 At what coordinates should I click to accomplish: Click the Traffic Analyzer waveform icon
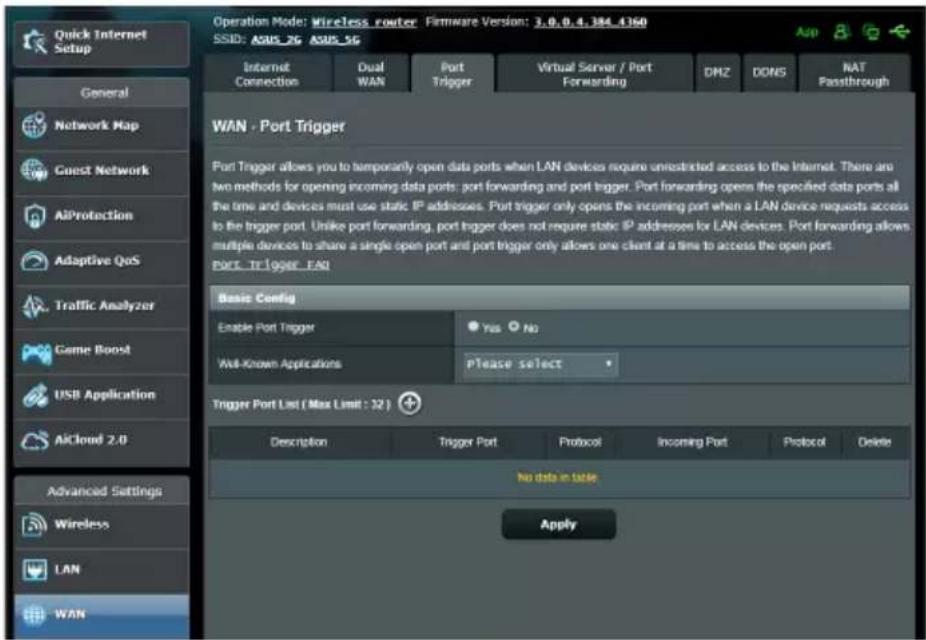34,306
